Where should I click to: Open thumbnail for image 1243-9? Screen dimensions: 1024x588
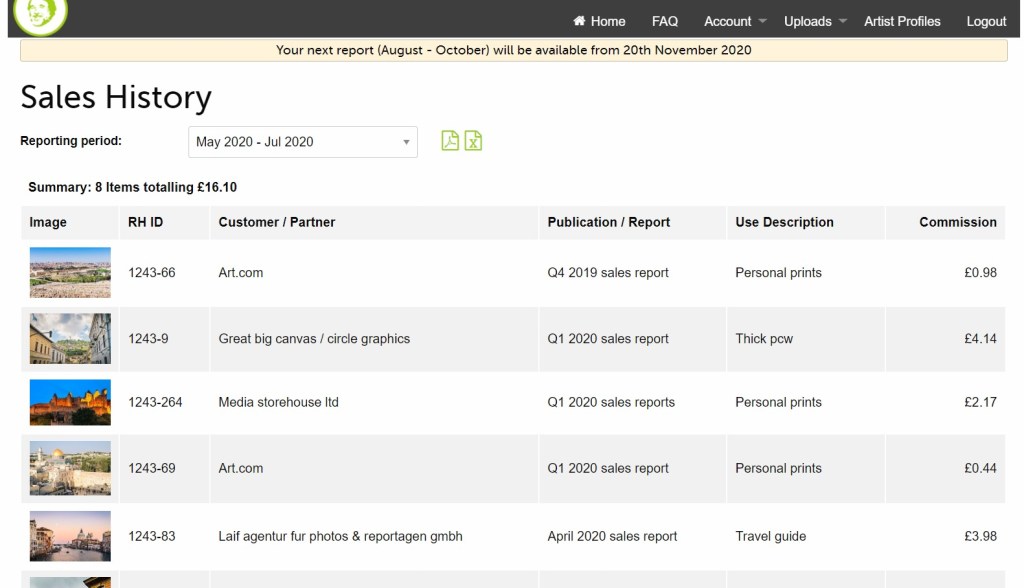tap(70, 339)
